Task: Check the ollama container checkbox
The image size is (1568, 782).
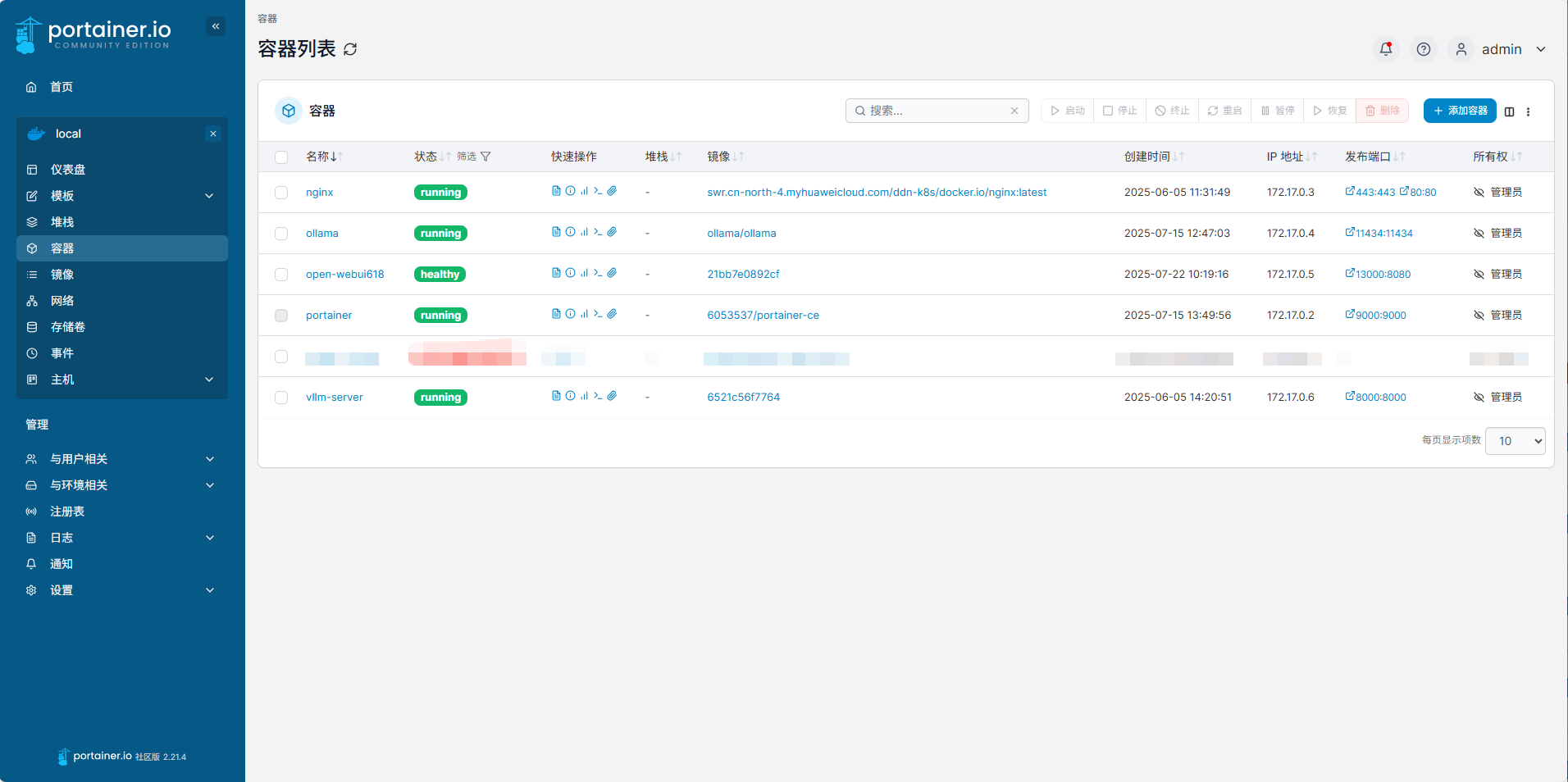Action: pos(281,234)
